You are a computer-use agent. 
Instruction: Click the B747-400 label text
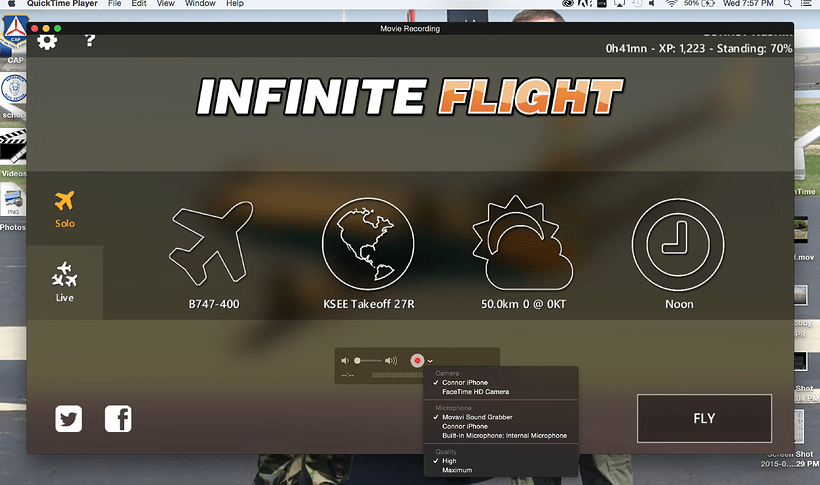click(x=214, y=304)
